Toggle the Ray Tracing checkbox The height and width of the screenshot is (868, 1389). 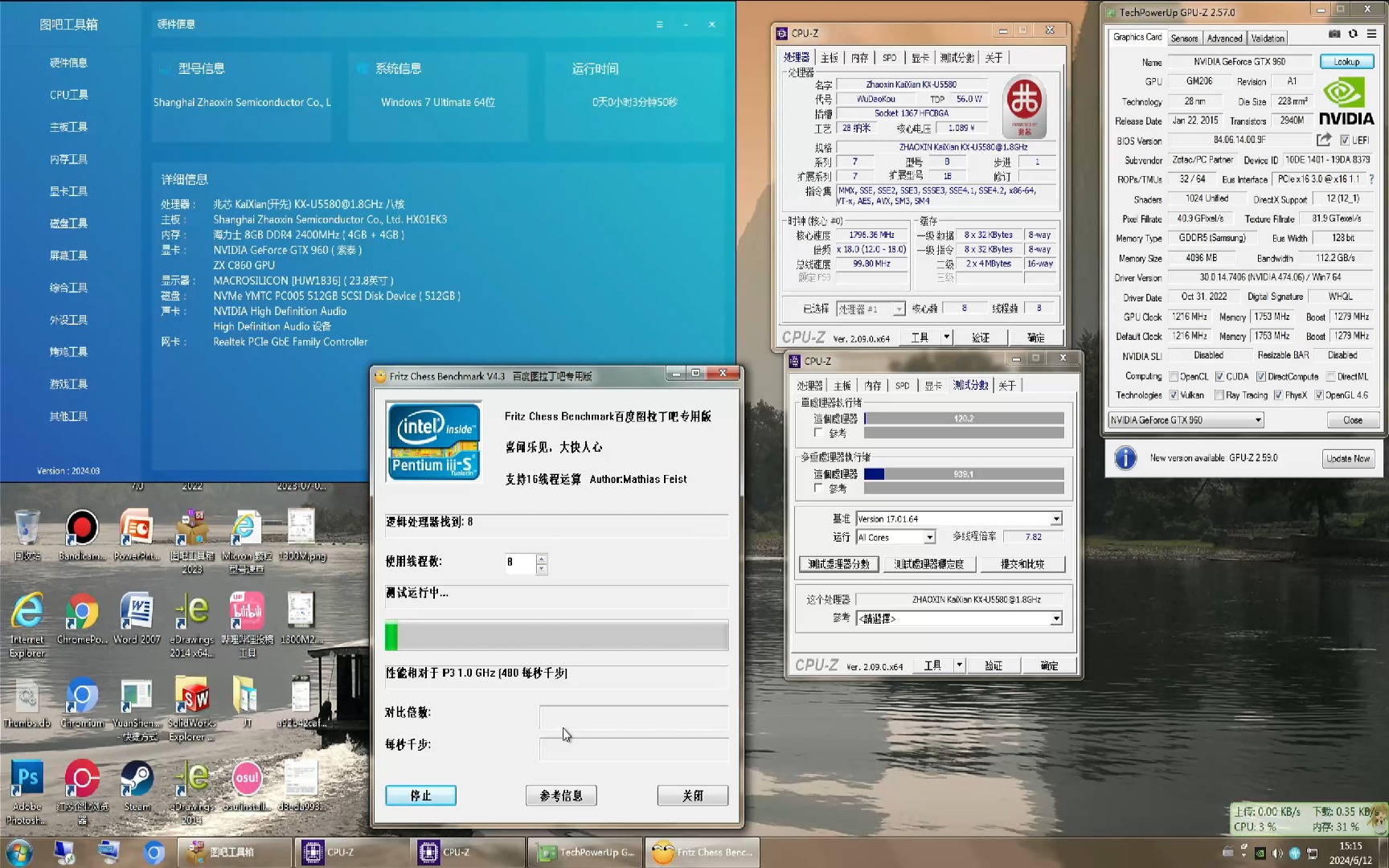[1219, 395]
